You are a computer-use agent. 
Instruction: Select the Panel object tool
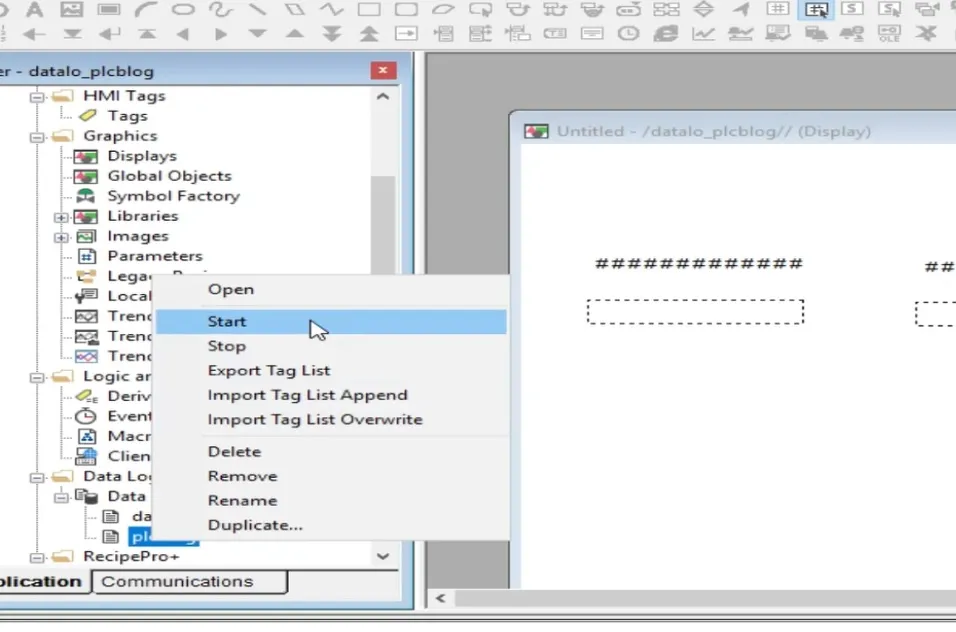click(x=109, y=9)
